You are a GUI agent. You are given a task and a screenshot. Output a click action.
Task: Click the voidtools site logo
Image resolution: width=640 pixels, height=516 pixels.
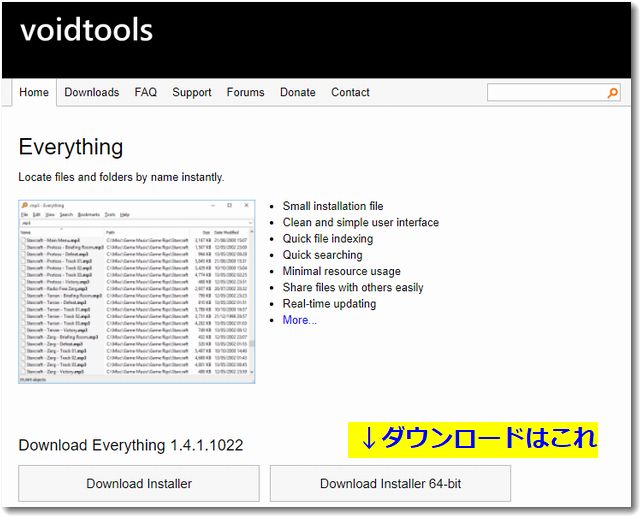pos(87,31)
